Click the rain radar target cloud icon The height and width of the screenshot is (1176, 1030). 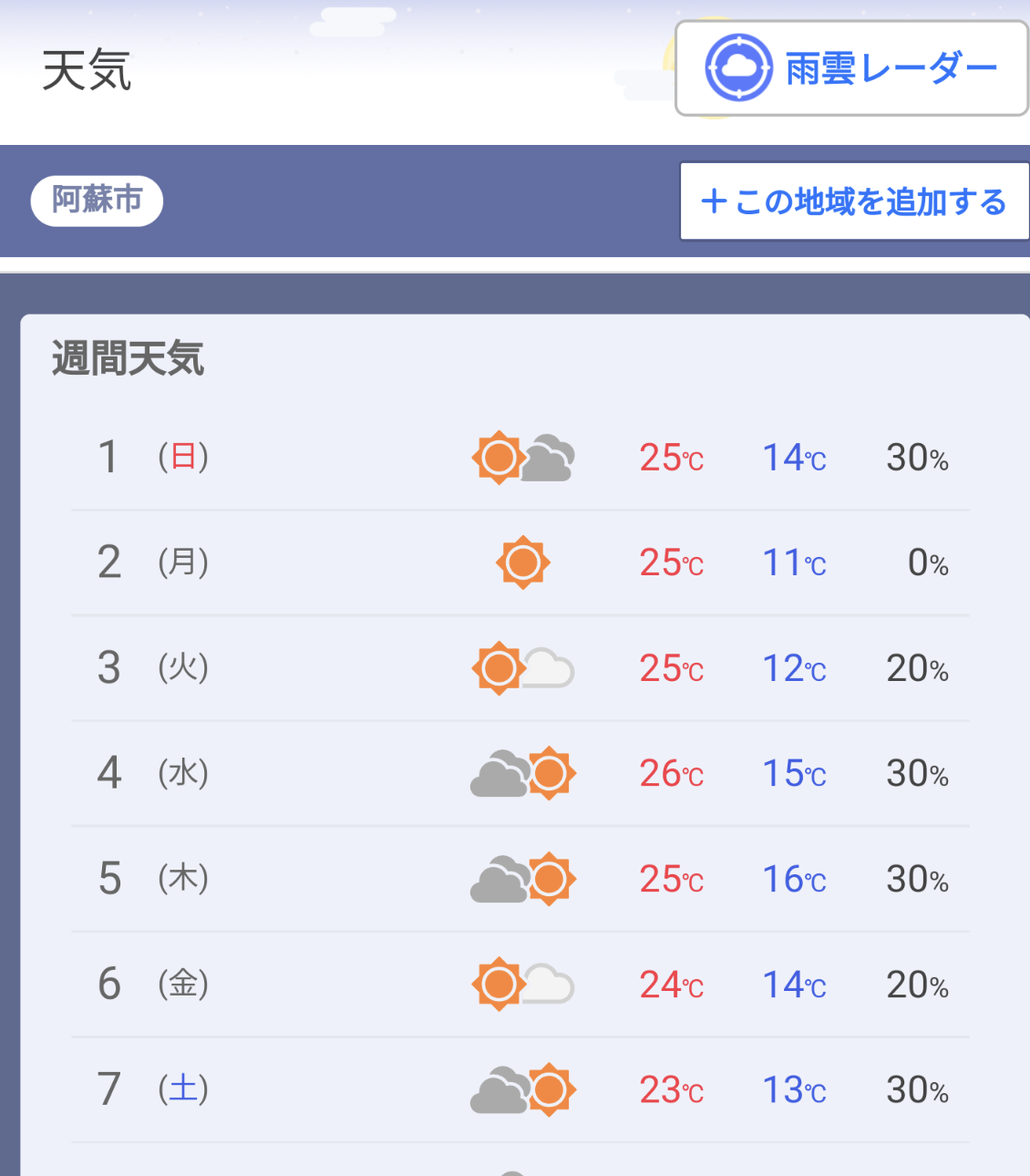coord(739,67)
